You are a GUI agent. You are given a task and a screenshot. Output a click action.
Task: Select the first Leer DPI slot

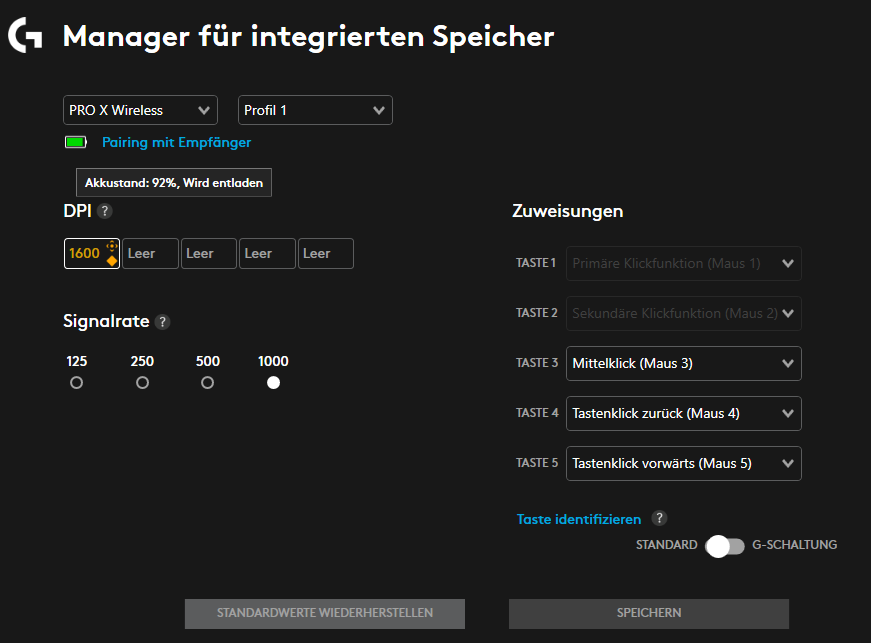tap(151, 254)
